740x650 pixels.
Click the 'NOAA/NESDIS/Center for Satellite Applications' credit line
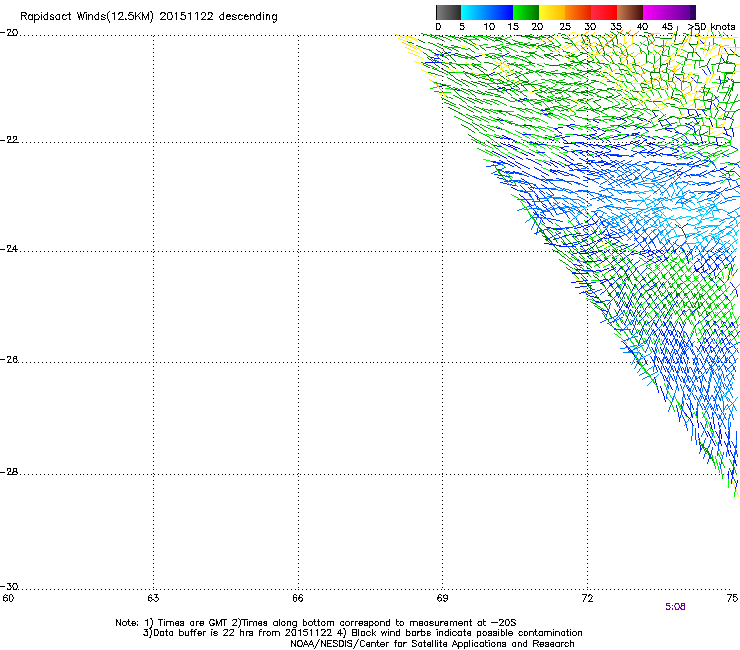[x=432, y=644]
